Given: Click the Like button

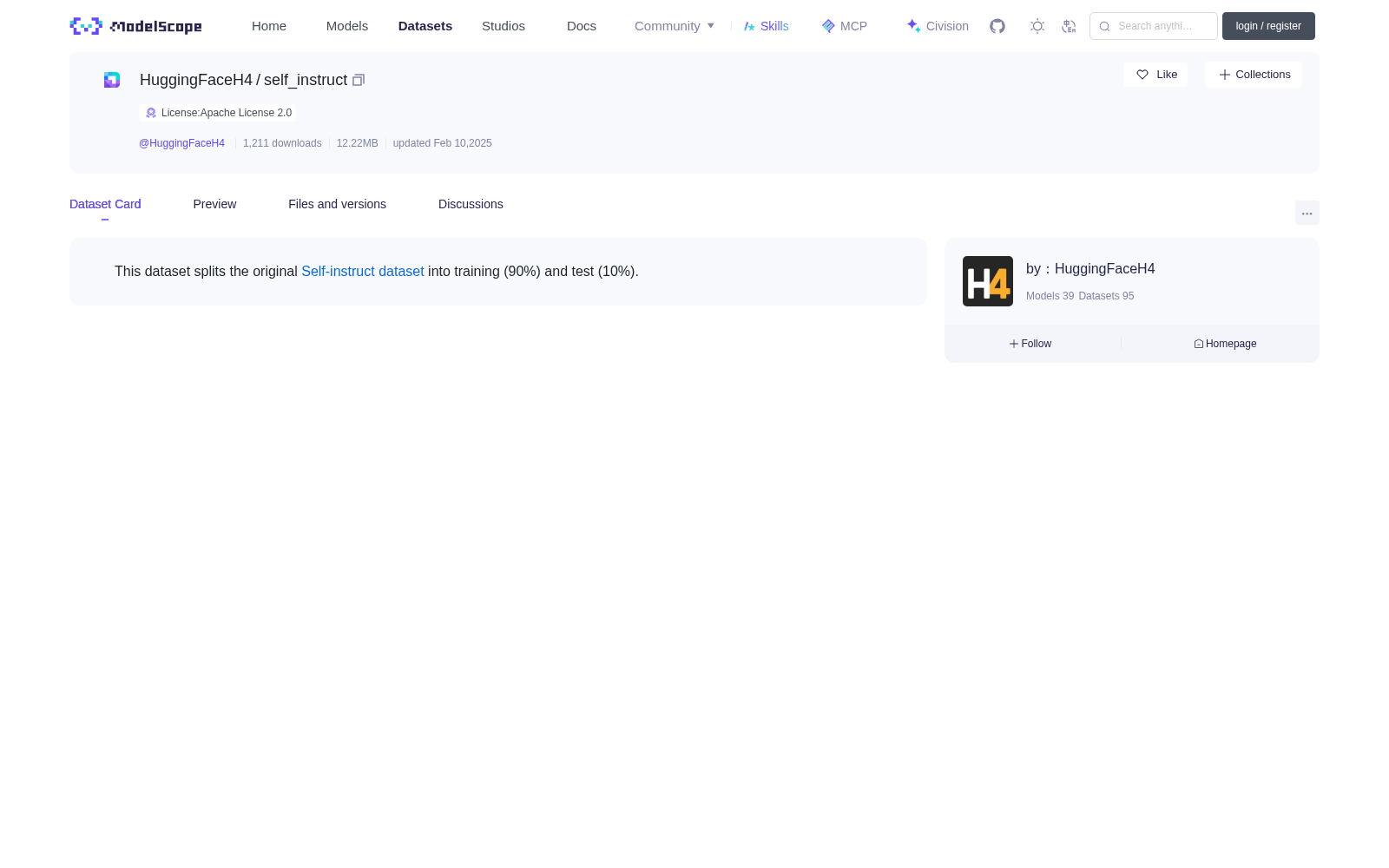Looking at the screenshot, I should [1155, 75].
